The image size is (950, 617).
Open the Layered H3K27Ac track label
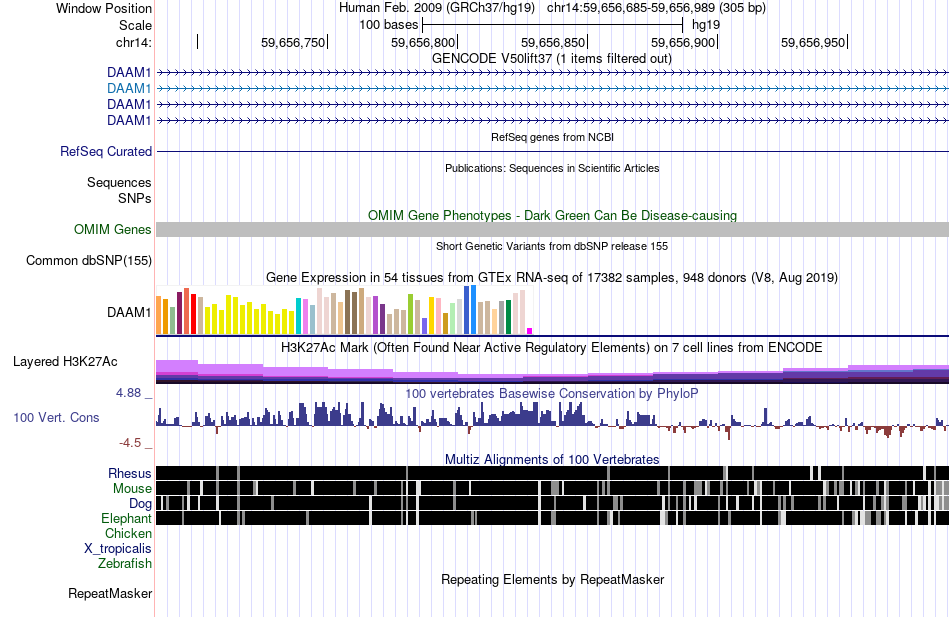click(x=65, y=362)
